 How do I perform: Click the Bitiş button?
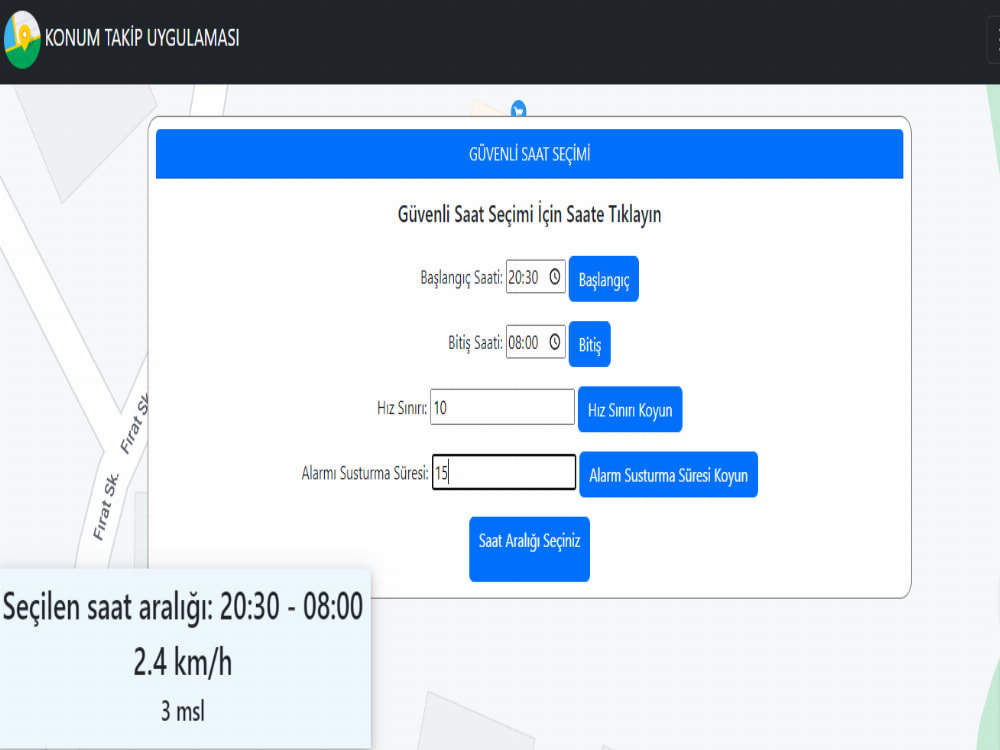[589, 344]
